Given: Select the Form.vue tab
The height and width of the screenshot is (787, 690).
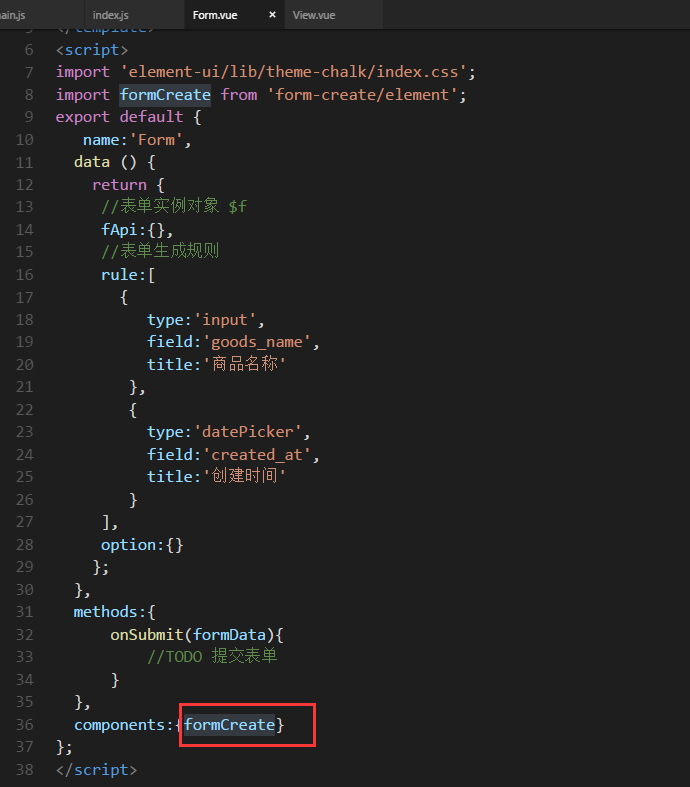Looking at the screenshot, I should click(215, 15).
